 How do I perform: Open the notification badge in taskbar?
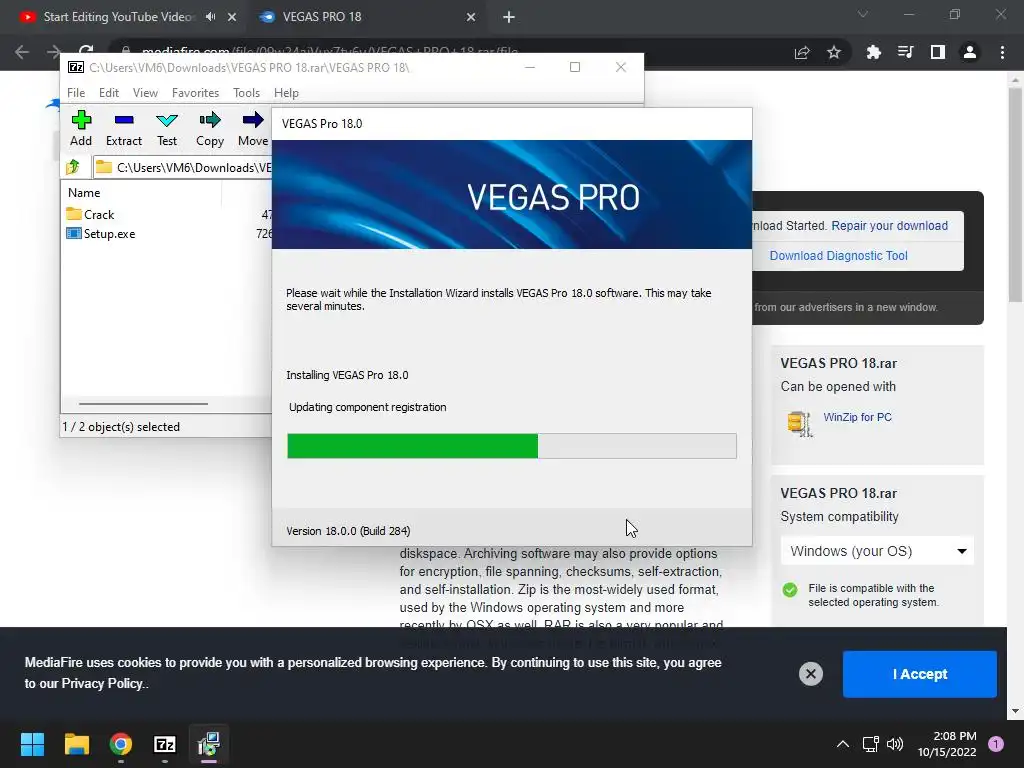click(996, 744)
